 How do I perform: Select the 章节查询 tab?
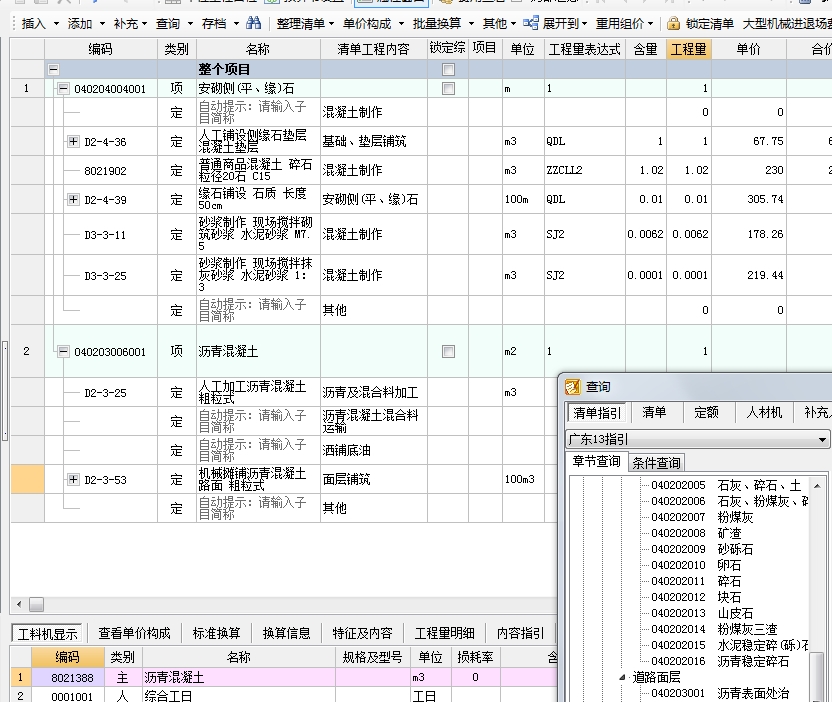coord(596,462)
